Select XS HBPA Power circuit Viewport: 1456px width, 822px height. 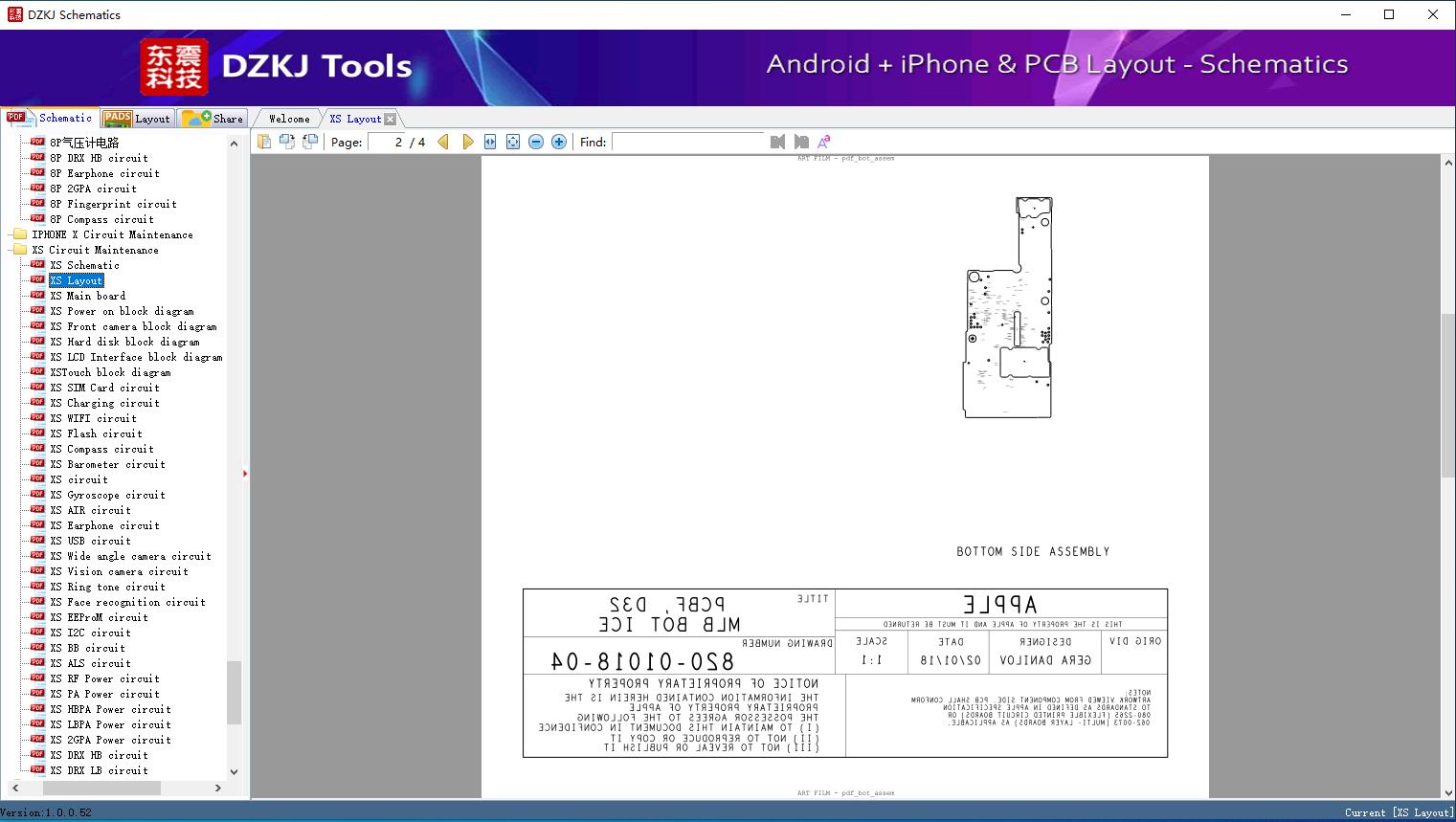pyautogui.click(x=110, y=709)
